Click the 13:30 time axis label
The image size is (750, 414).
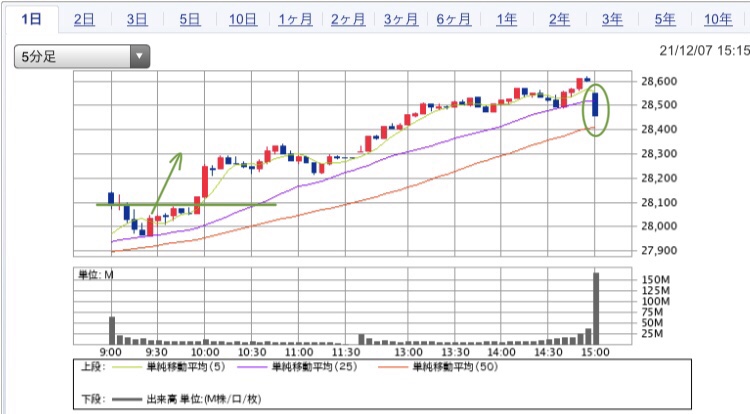[x=455, y=352]
